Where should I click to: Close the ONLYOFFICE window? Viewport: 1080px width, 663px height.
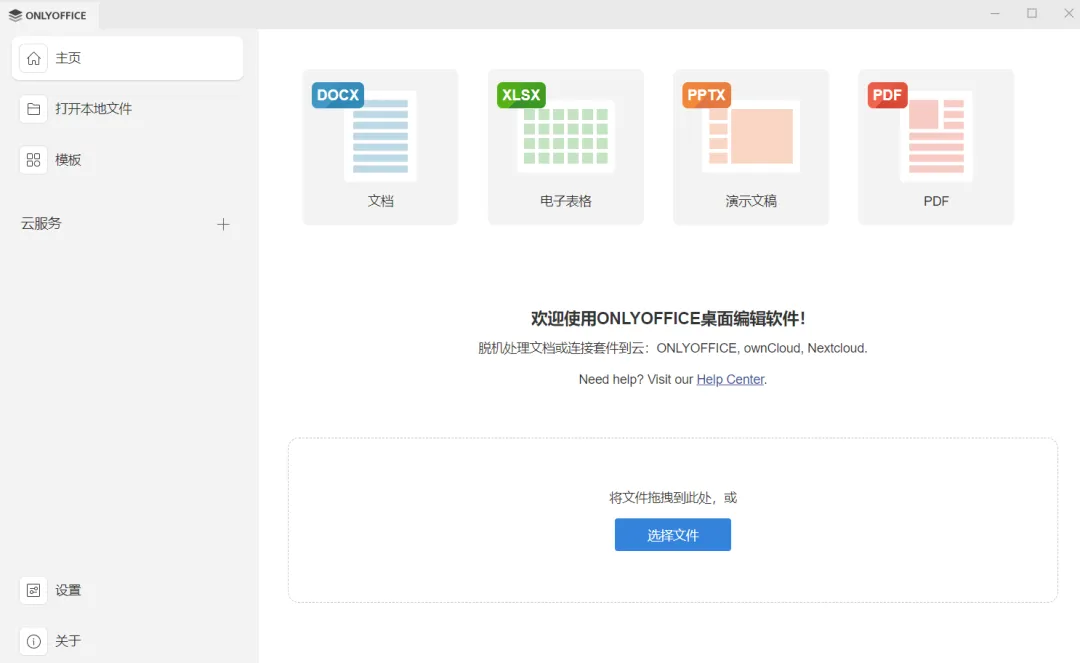(x=1068, y=14)
